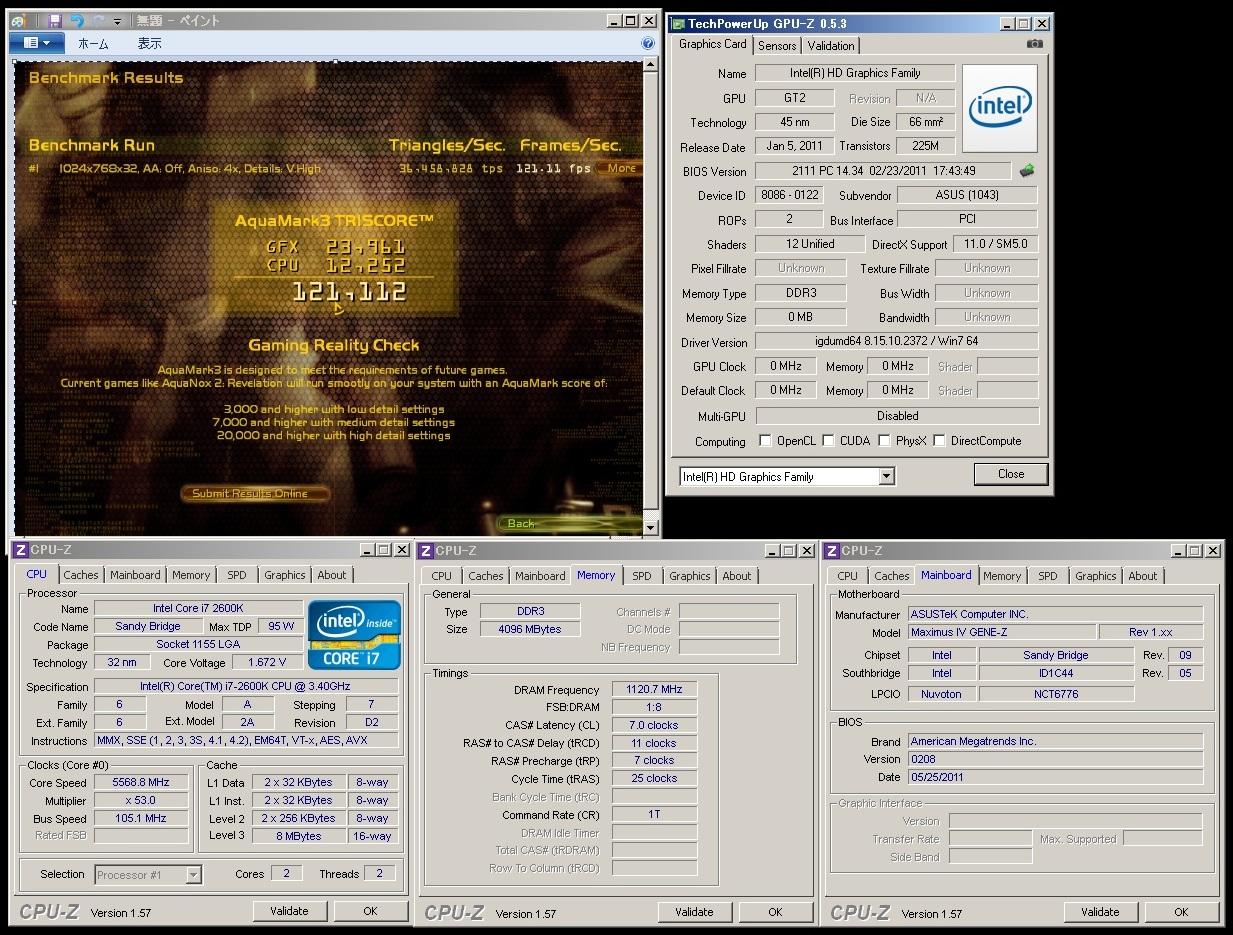Click the Paint application icon in title bar
This screenshot has width=1233, height=935.
[x=19, y=20]
